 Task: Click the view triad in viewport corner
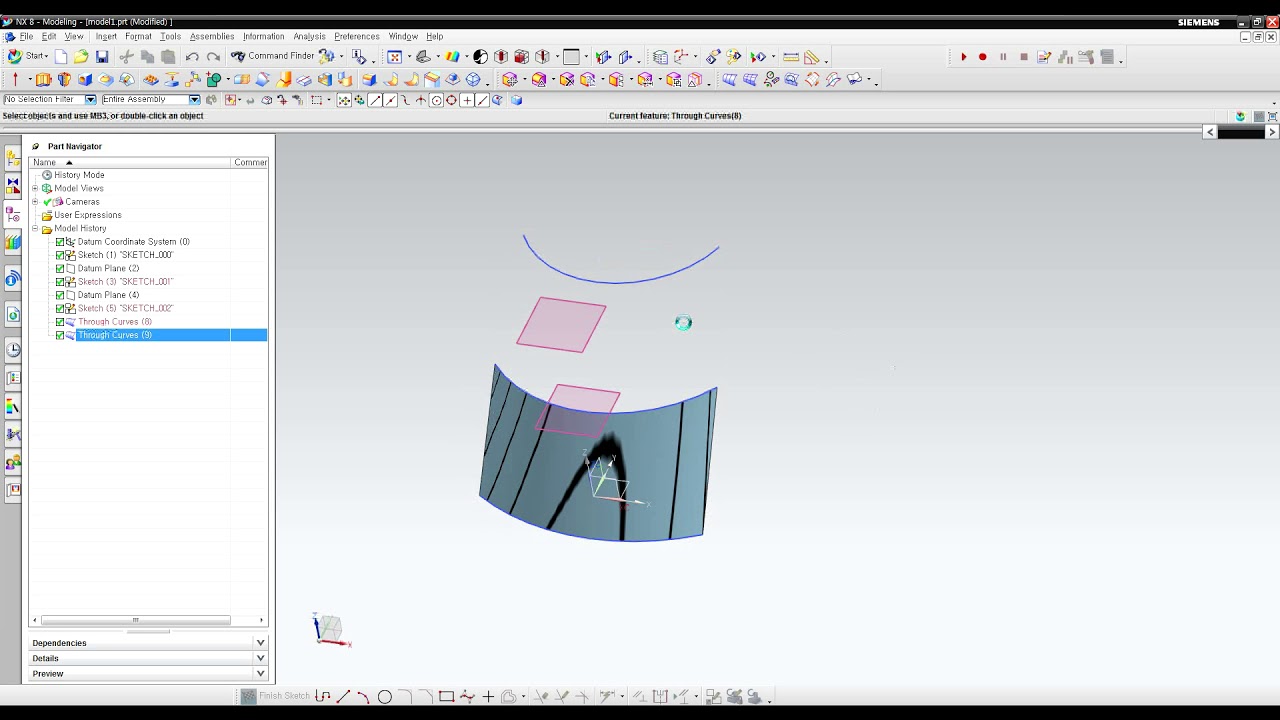(x=331, y=630)
